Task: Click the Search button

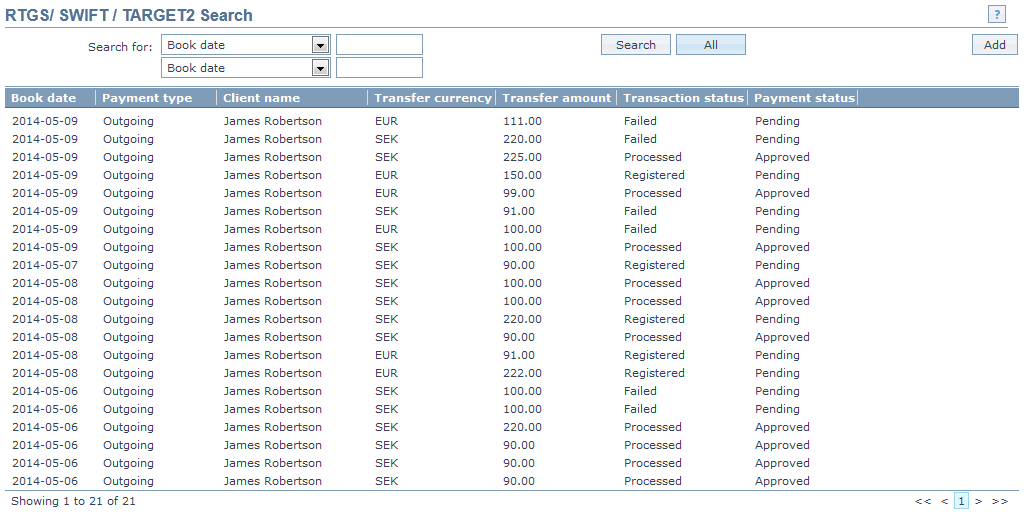Action: coord(636,45)
